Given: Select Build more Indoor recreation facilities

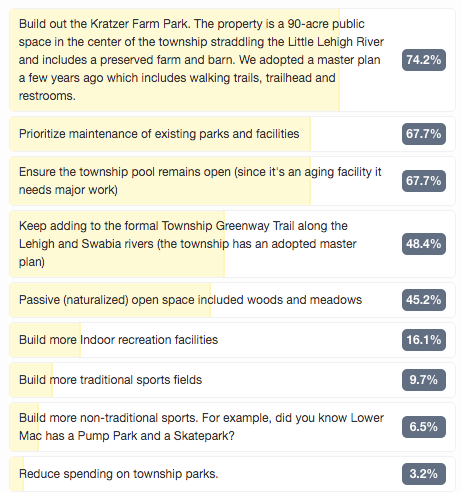Looking at the screenshot, I should pyautogui.click(x=232, y=340).
